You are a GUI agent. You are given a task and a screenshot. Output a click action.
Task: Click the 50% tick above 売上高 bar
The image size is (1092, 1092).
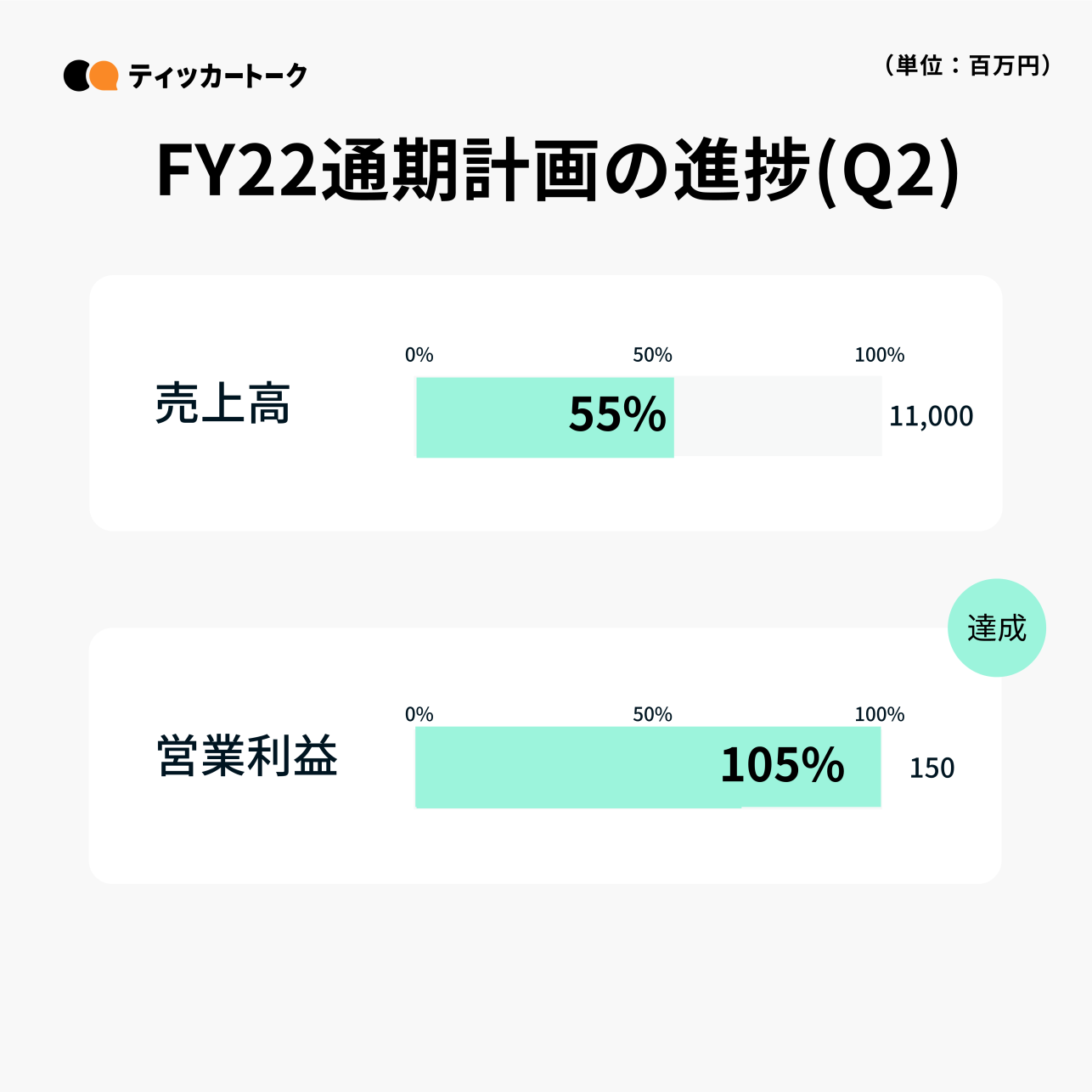click(652, 355)
